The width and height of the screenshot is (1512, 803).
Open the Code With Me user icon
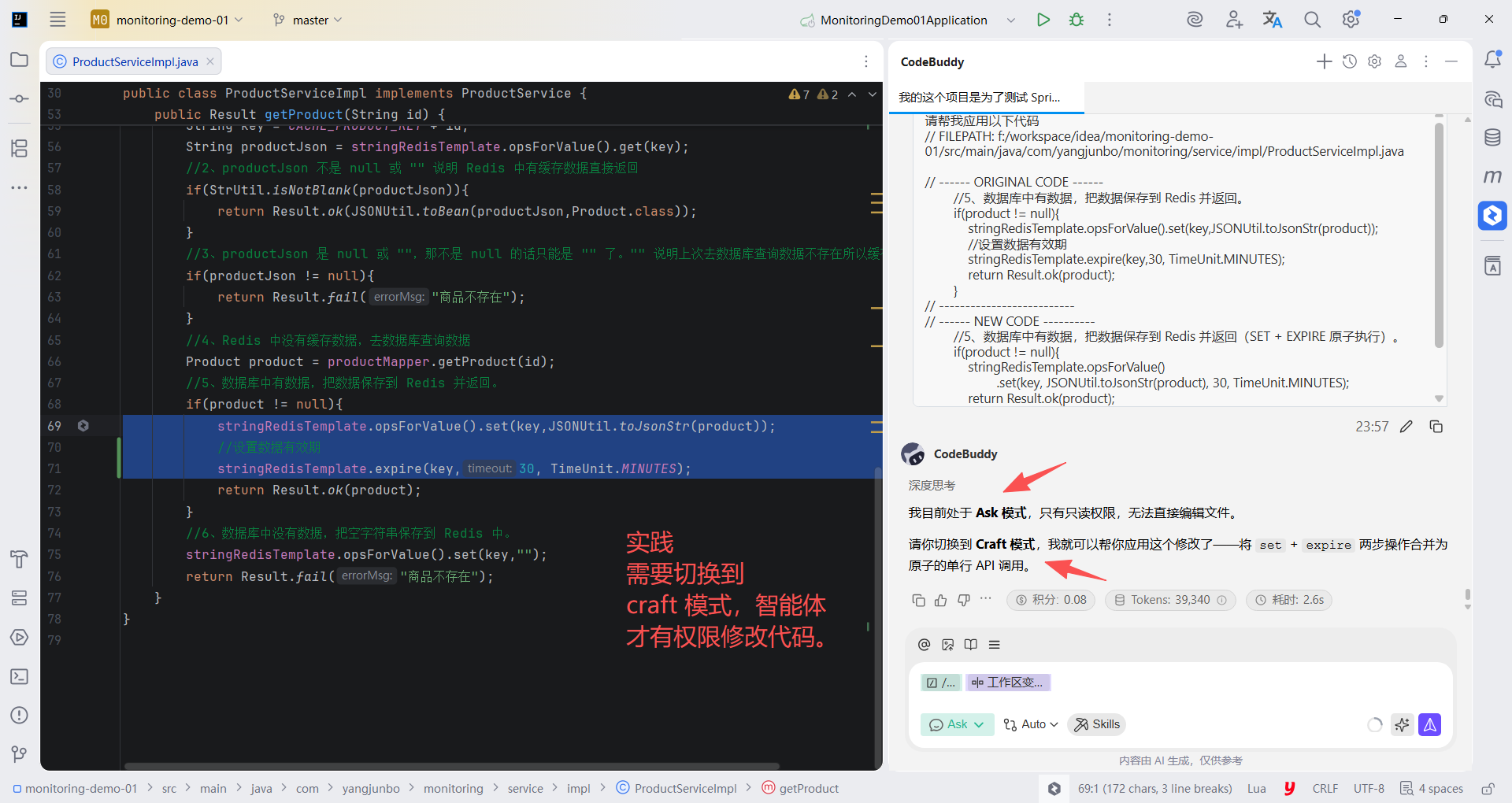(x=1234, y=20)
